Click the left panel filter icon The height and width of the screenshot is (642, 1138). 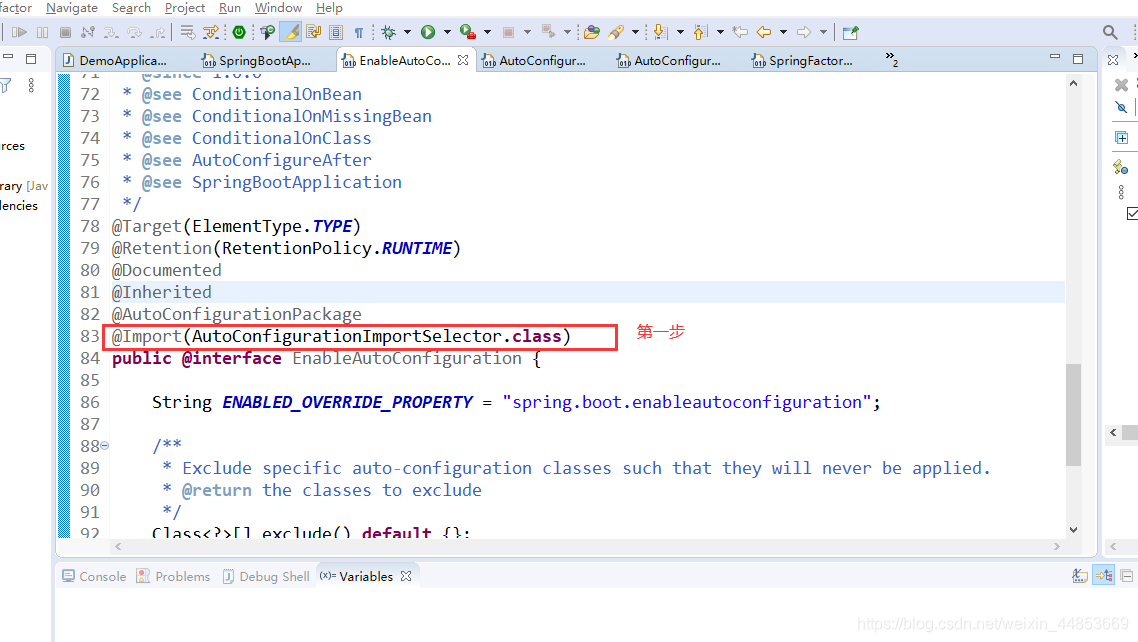coord(6,86)
